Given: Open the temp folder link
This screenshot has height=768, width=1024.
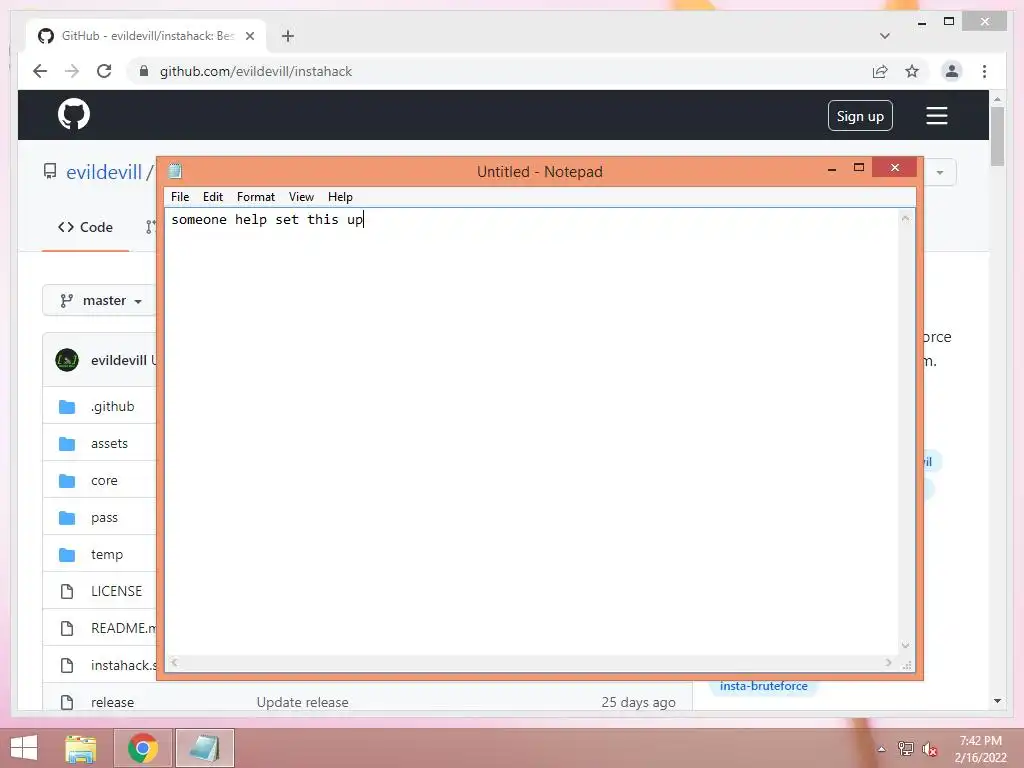Looking at the screenshot, I should point(106,554).
